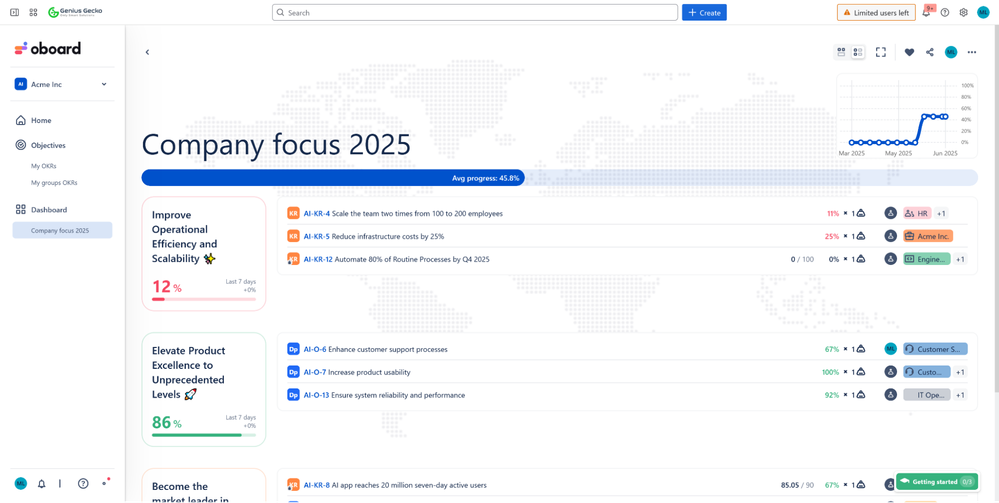
Task: Expand the +1 groups badge on AI-KR-4 row
Action: coord(942,214)
